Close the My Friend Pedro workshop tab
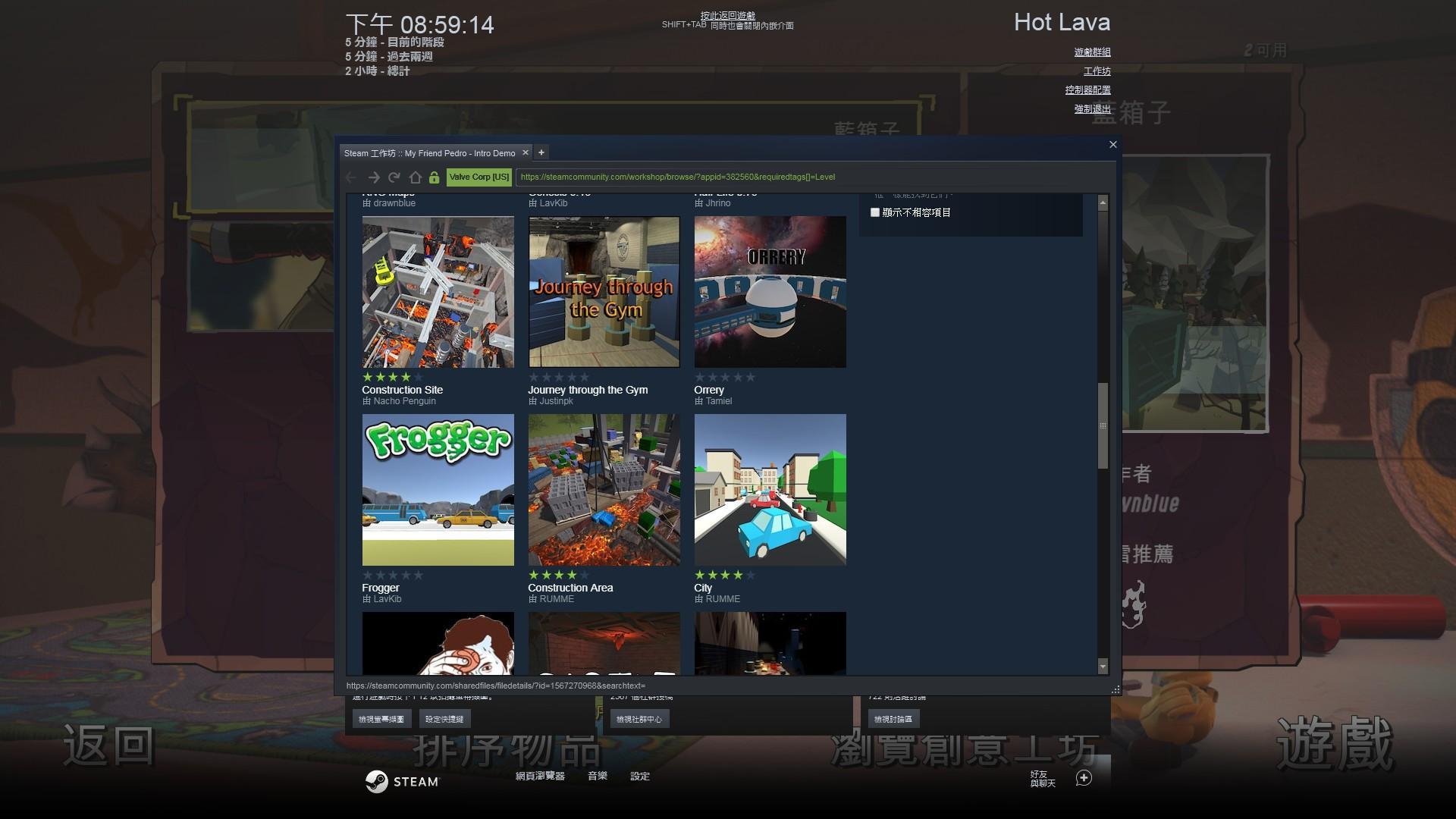Screen dimensions: 1456x819 [525, 152]
